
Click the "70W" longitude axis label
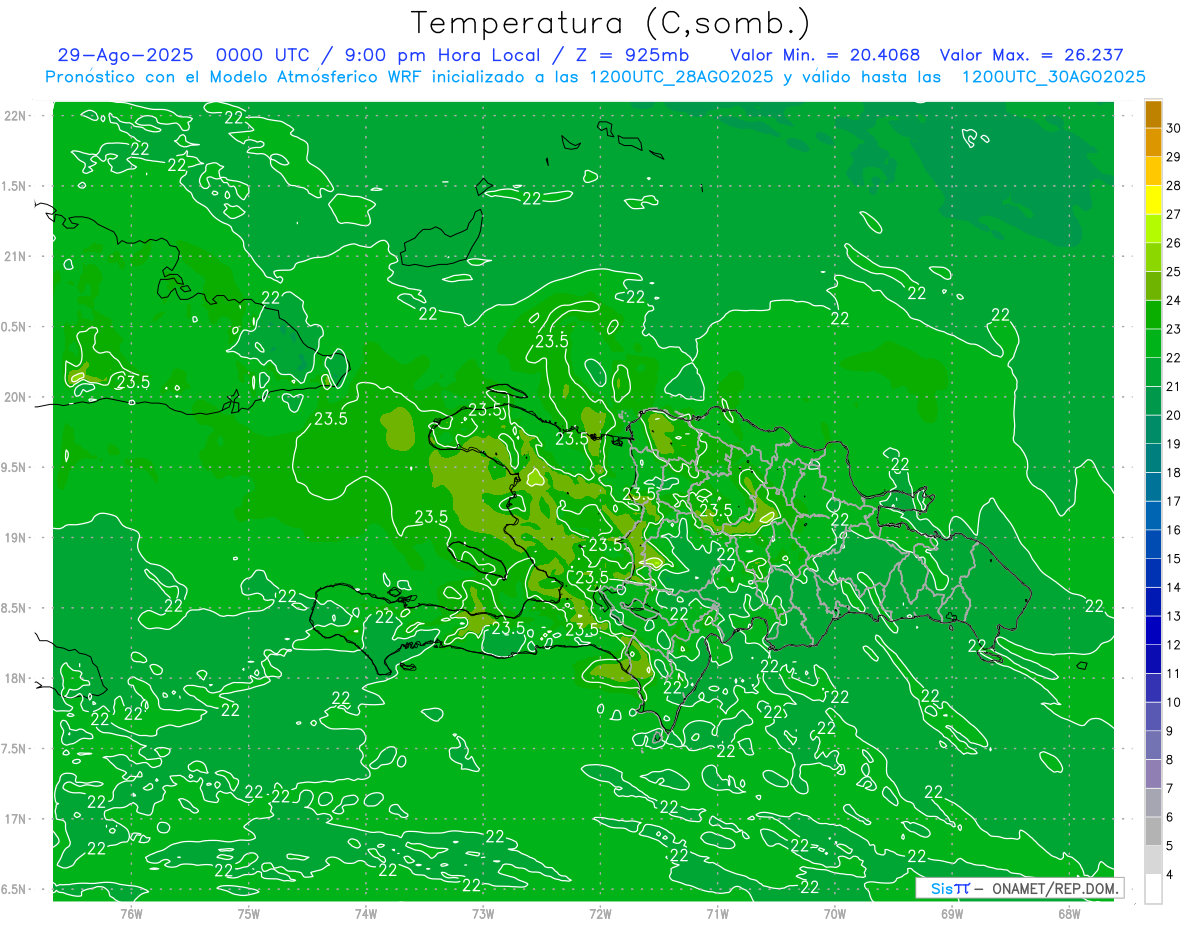tap(835, 913)
